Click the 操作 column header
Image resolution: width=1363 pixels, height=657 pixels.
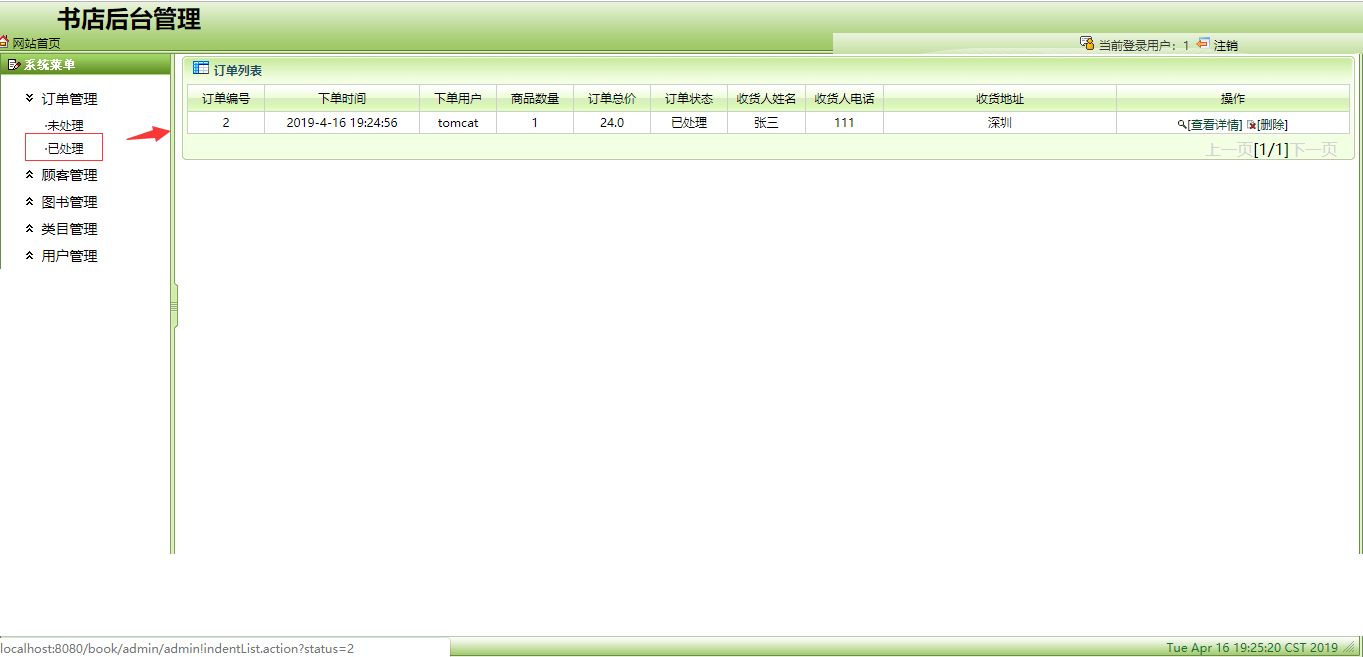pyautogui.click(x=1233, y=98)
